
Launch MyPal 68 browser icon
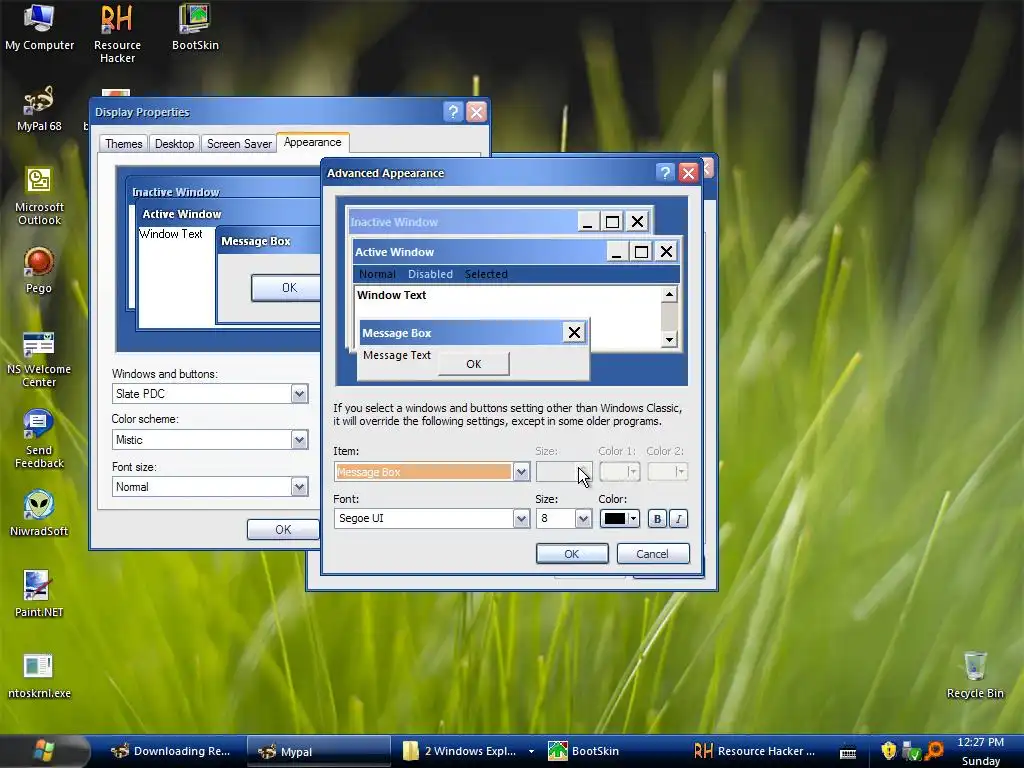[x=39, y=108]
